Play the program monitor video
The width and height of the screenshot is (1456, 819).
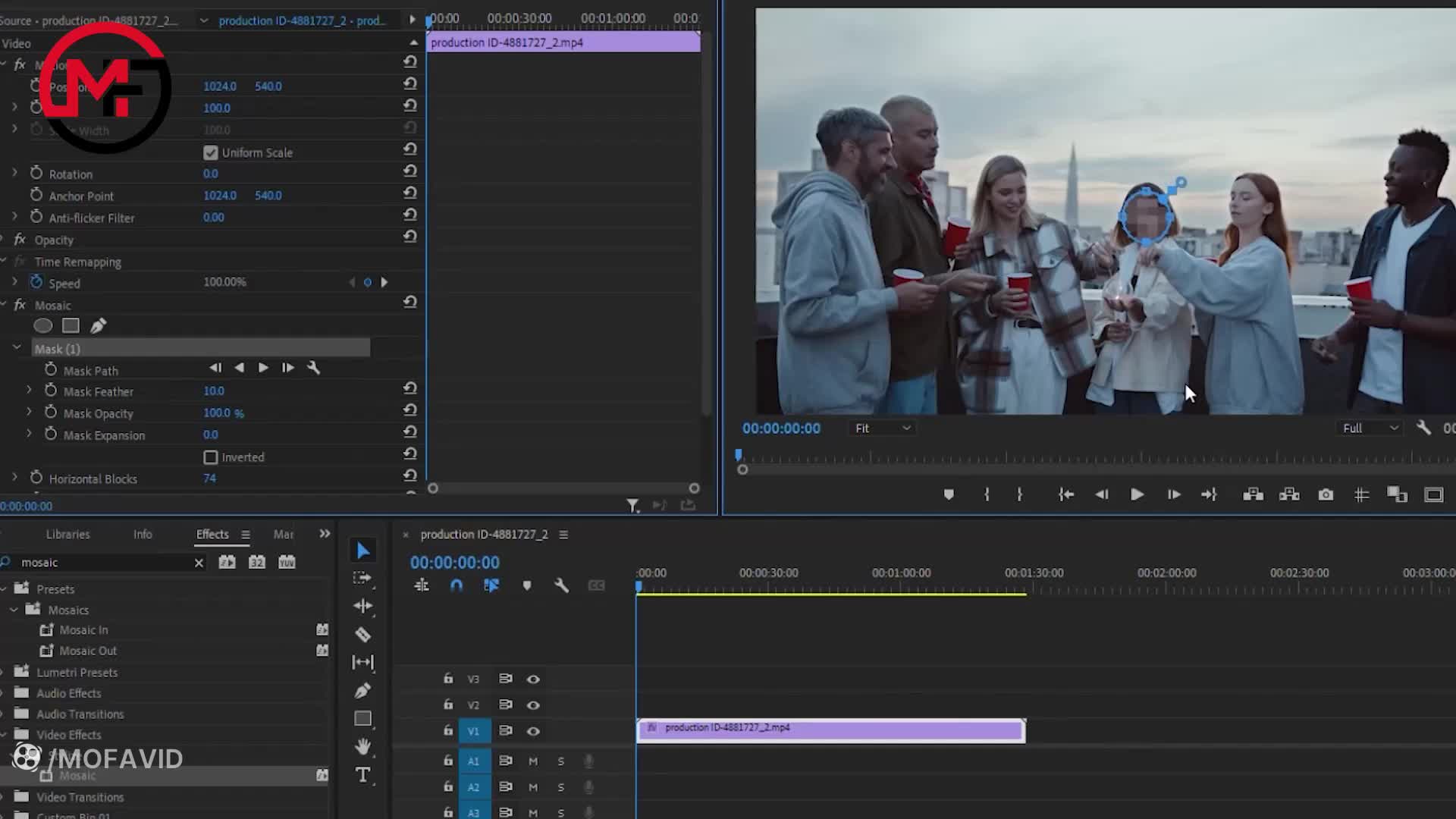[1137, 494]
